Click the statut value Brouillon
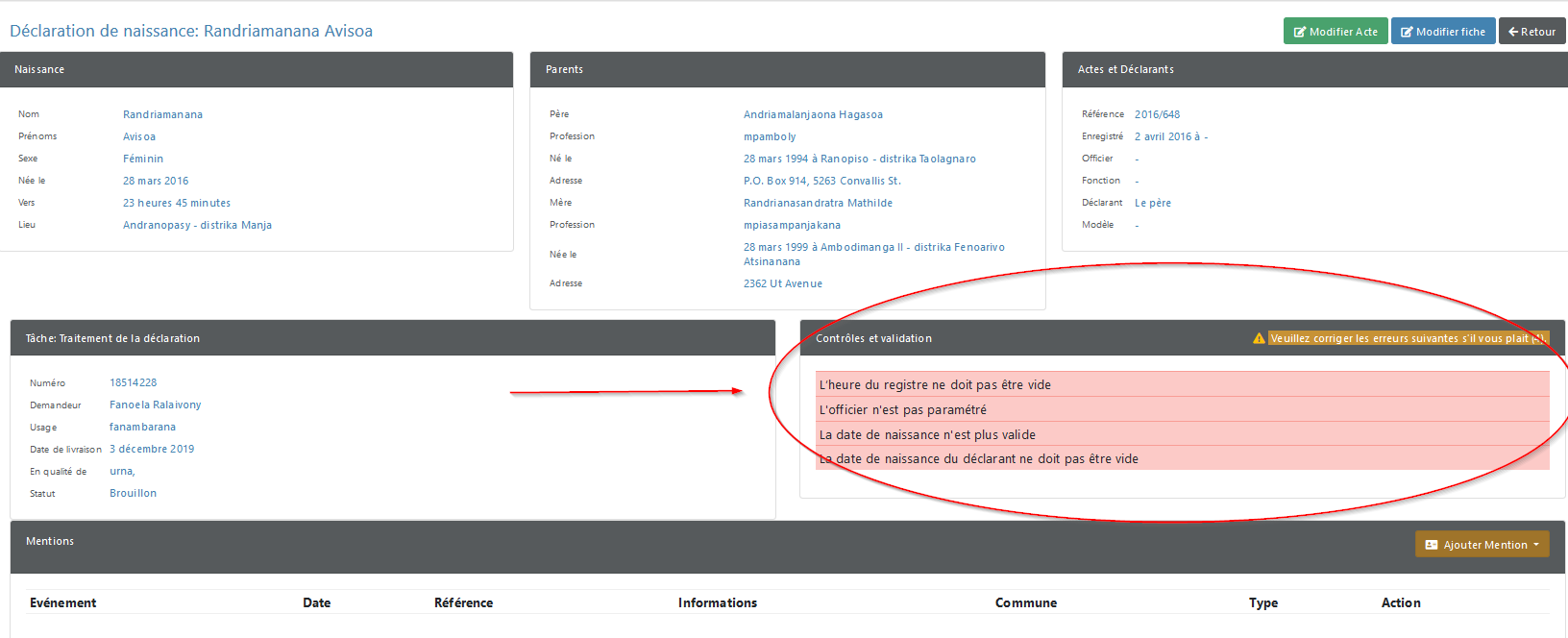Viewport: 1568px width, 638px height. [x=133, y=493]
